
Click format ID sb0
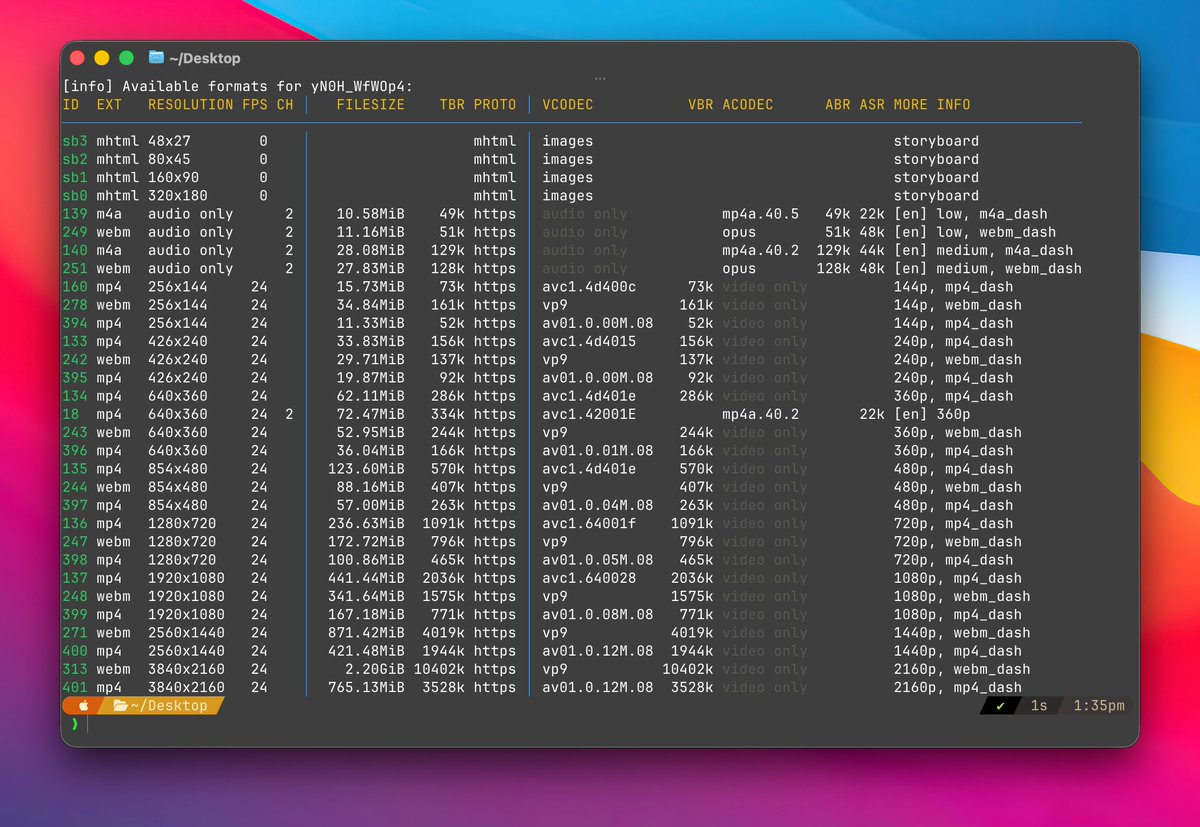point(75,196)
